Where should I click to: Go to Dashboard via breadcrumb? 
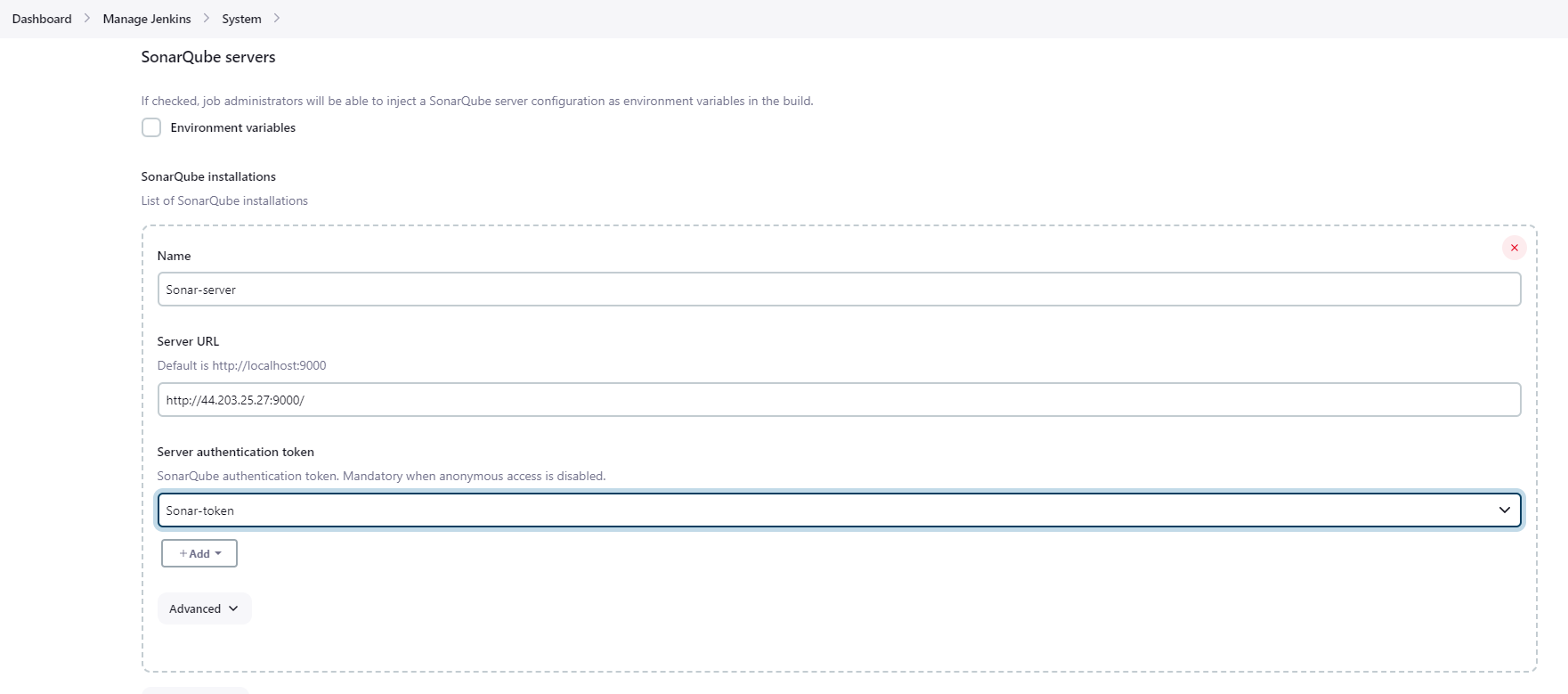[42, 19]
